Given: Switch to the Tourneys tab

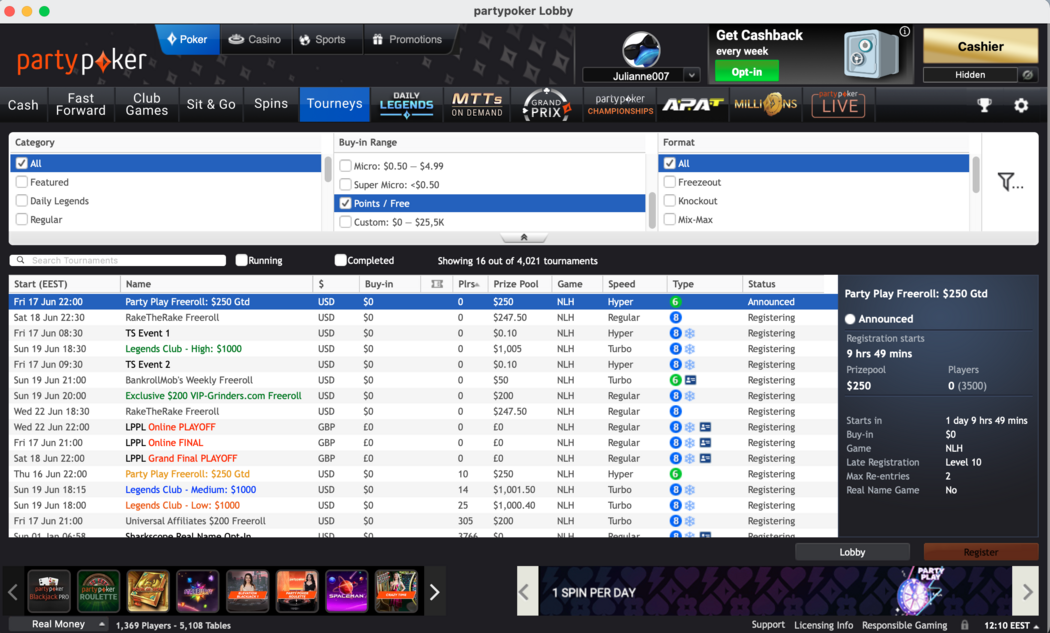Looking at the screenshot, I should click(x=334, y=104).
